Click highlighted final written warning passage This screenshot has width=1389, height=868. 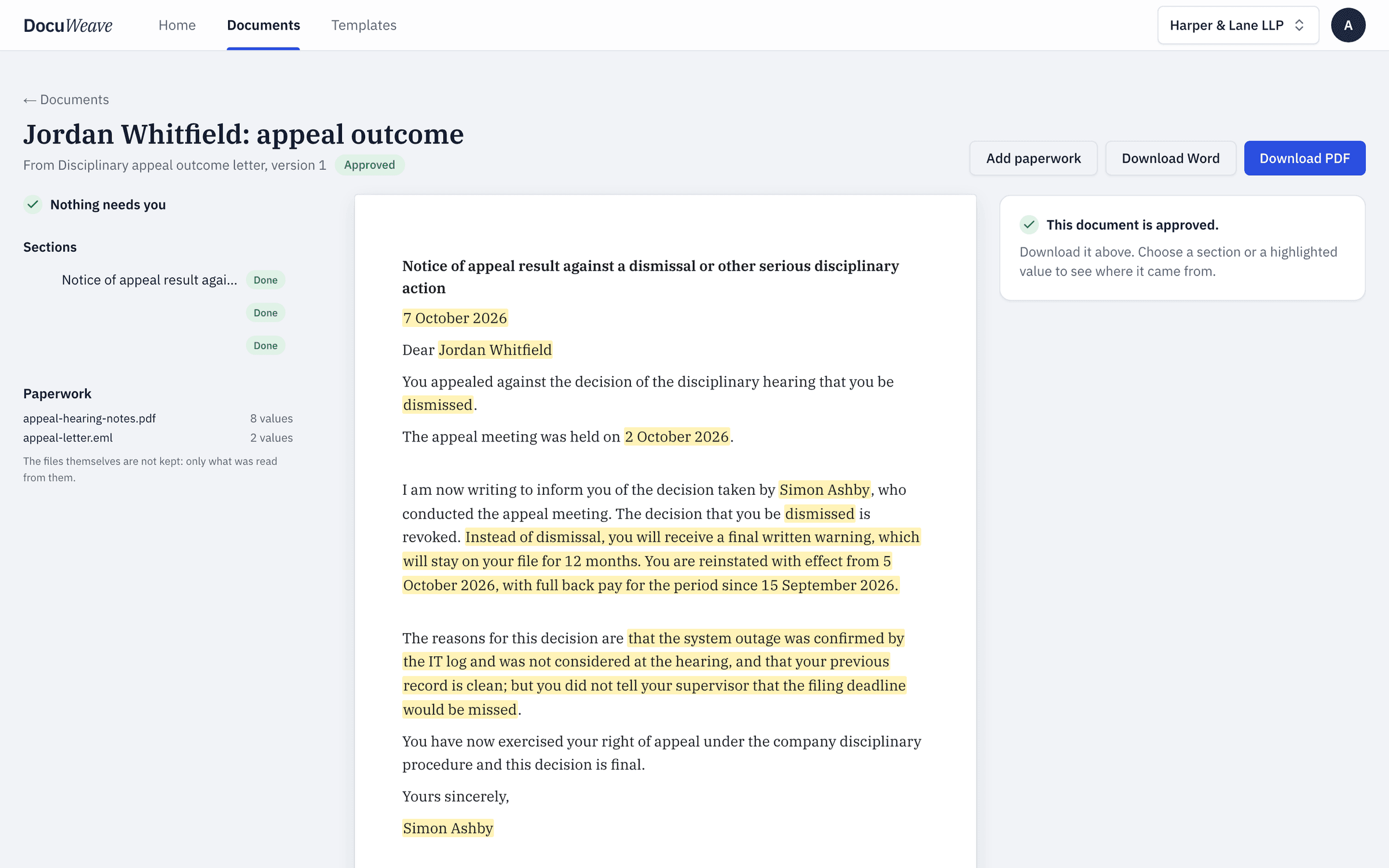662,561
